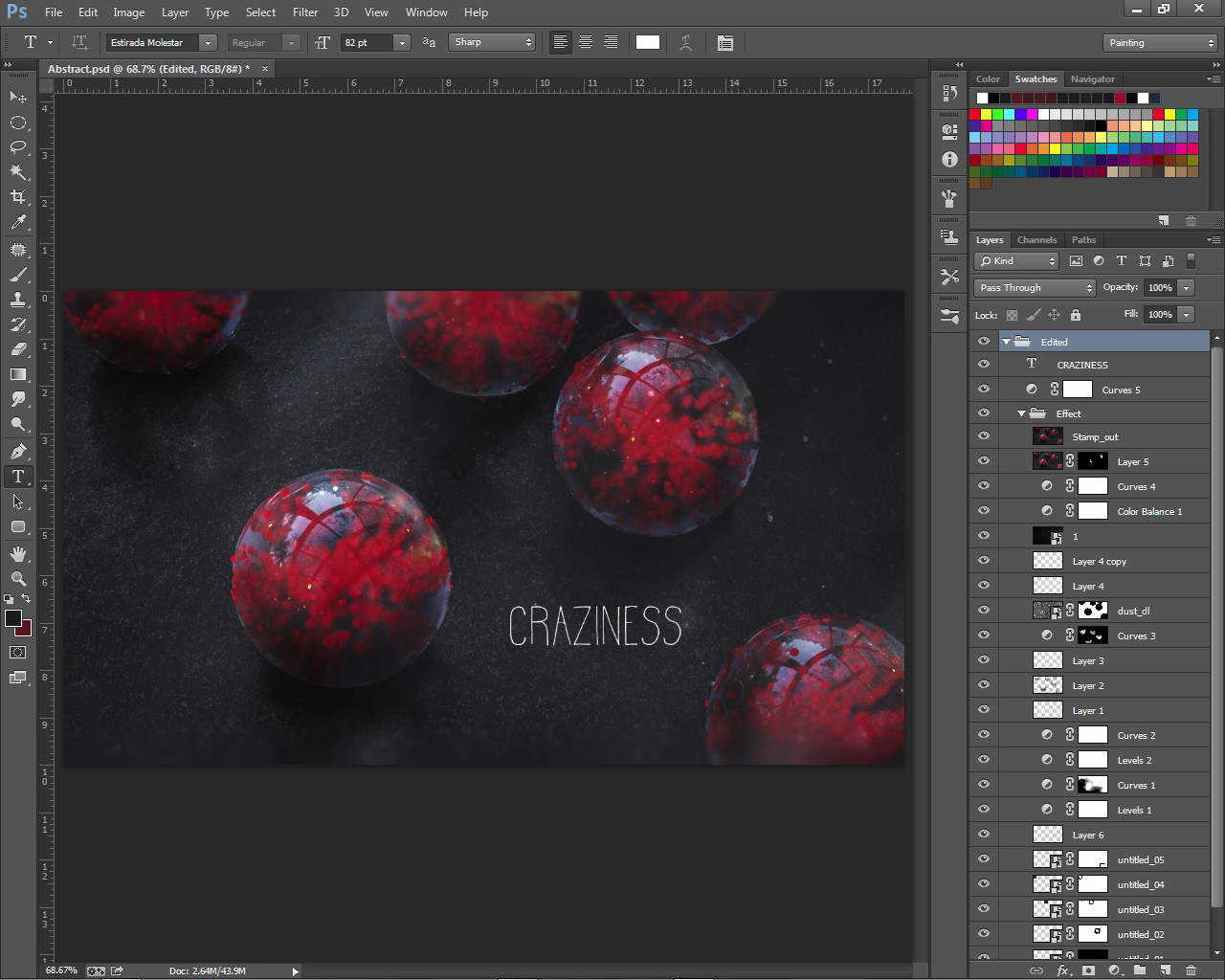Select the Crop tool

18,197
